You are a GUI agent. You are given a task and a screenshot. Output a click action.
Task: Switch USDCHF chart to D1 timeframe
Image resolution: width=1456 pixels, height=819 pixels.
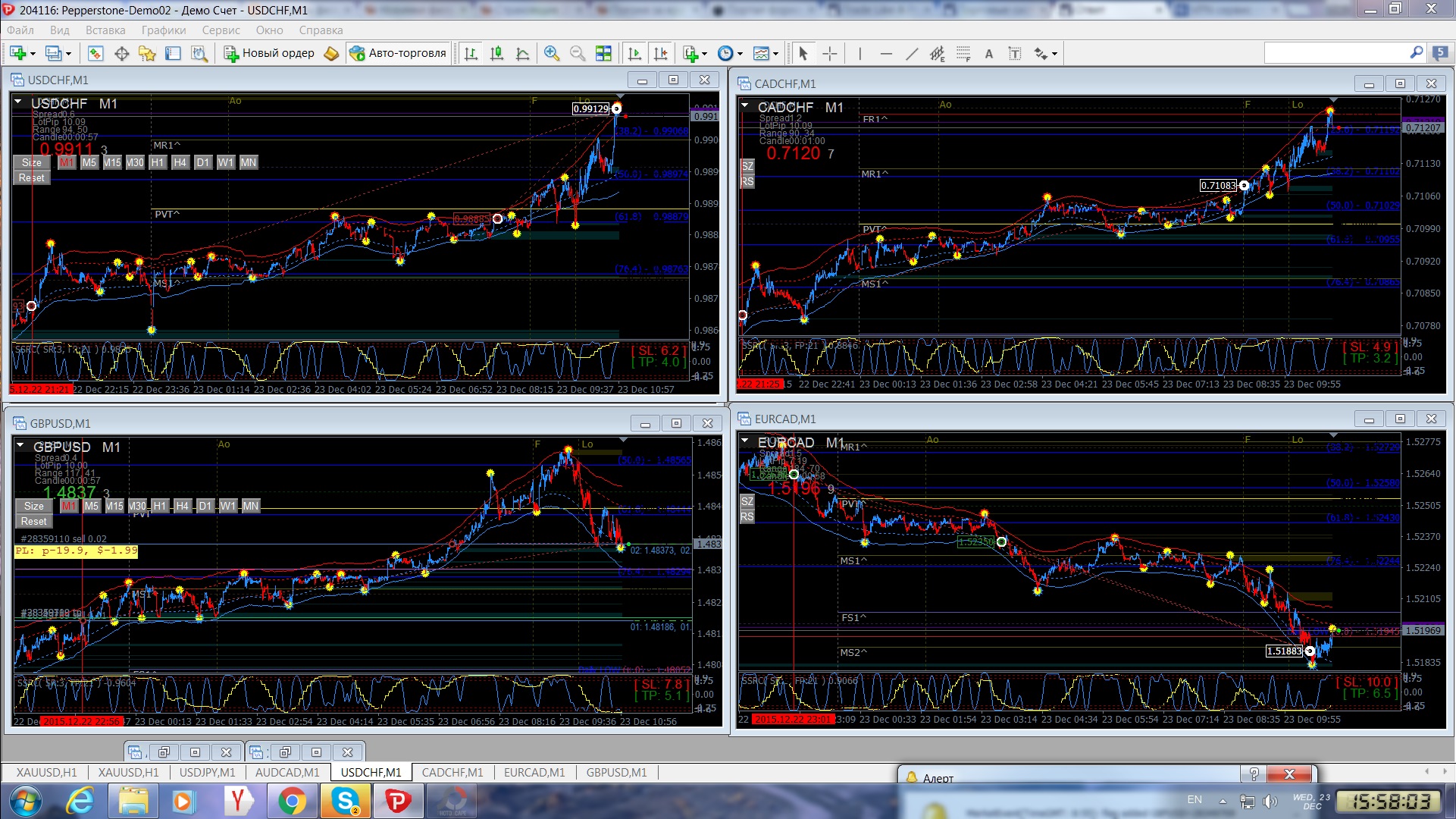tap(202, 162)
